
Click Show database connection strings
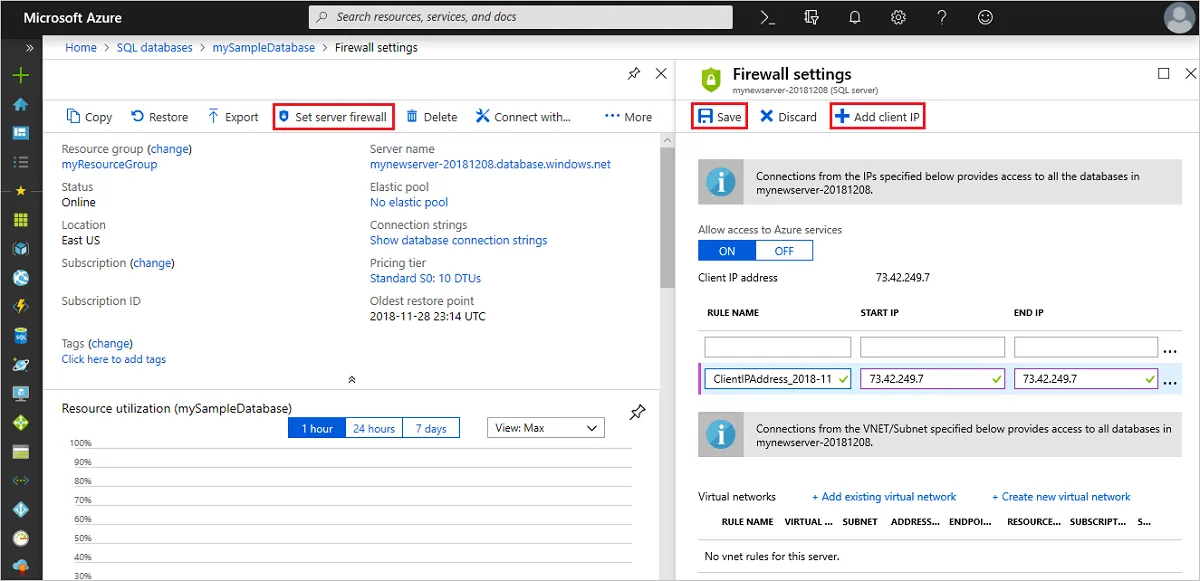click(x=458, y=240)
